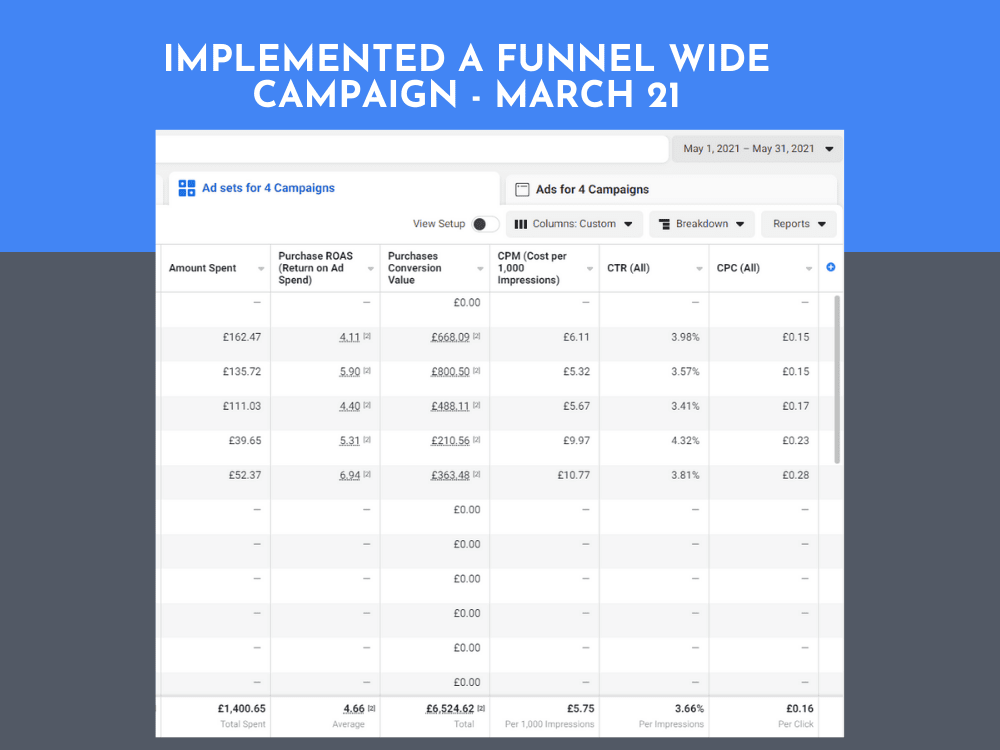Viewport: 1000px width, 750px height.
Task: Toggle the View Setup switch
Action: click(485, 224)
